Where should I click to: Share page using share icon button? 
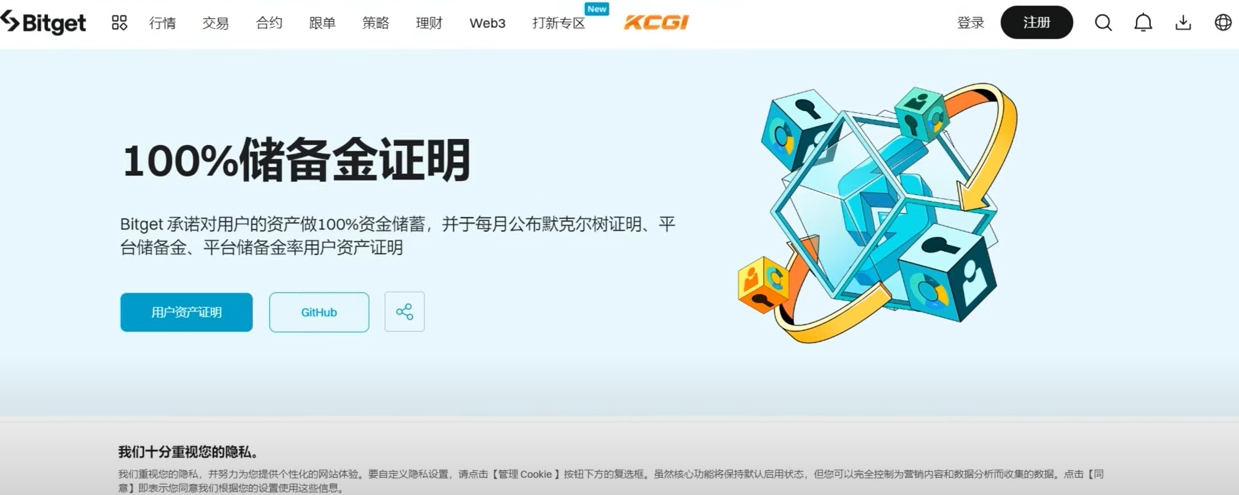coord(404,312)
